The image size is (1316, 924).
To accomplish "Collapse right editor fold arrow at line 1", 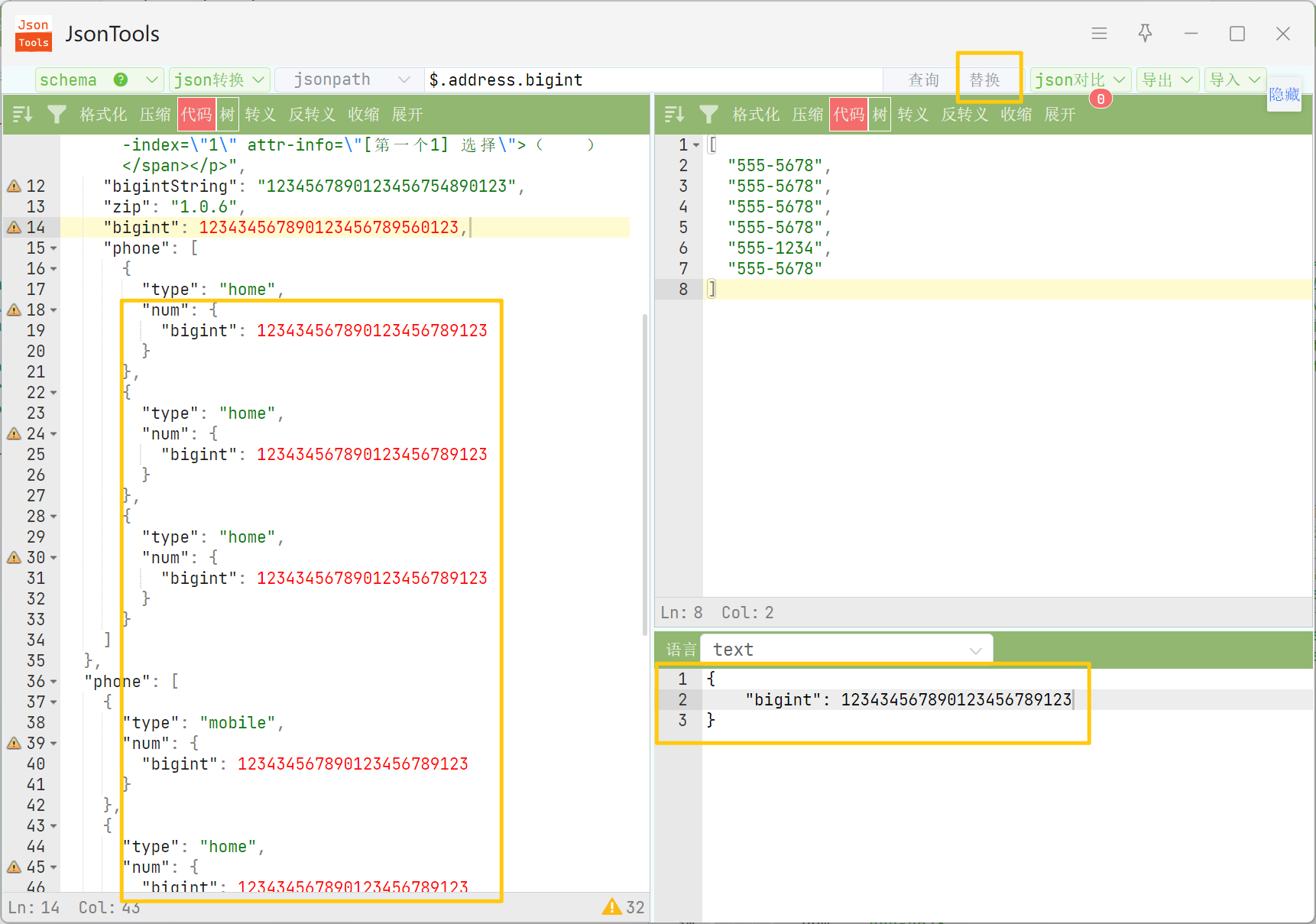I will click(x=696, y=145).
